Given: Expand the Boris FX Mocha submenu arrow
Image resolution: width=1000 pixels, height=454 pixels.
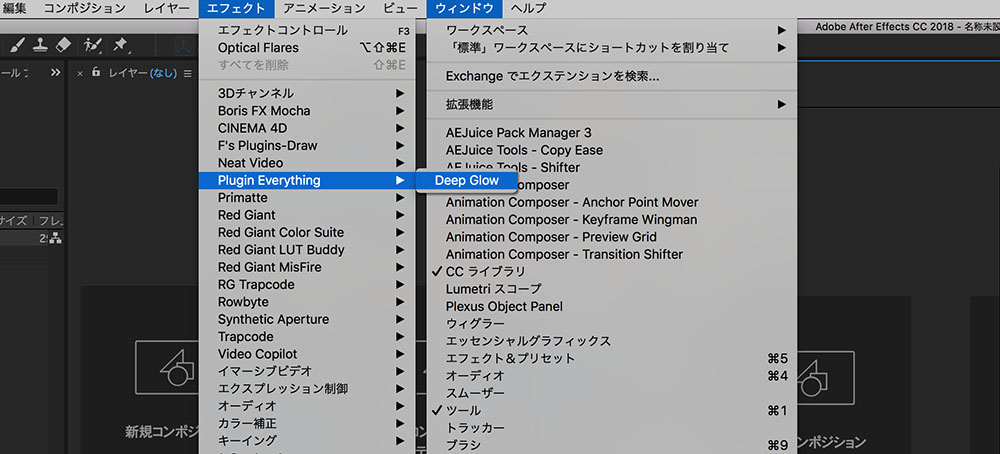Looking at the screenshot, I should coord(400,111).
